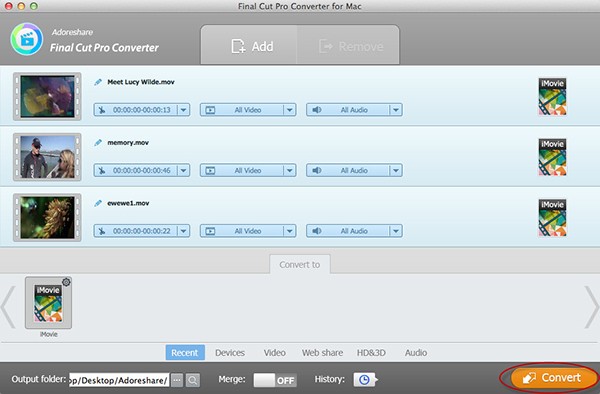
Task: Click trim scissors icon for Meet Lucy Wilde.mov
Action: [x=101, y=110]
